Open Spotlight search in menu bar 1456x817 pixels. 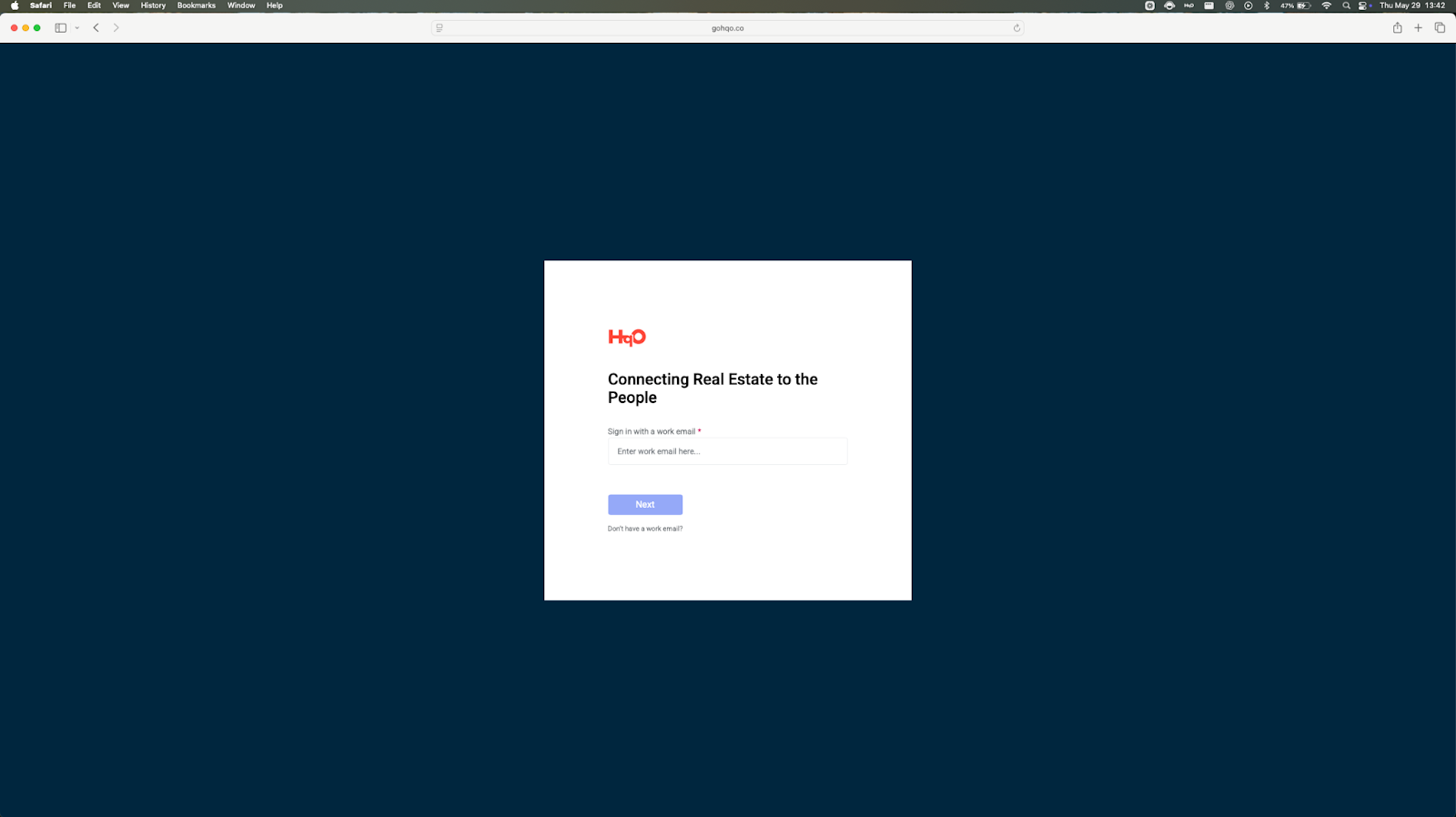coord(1346,5)
